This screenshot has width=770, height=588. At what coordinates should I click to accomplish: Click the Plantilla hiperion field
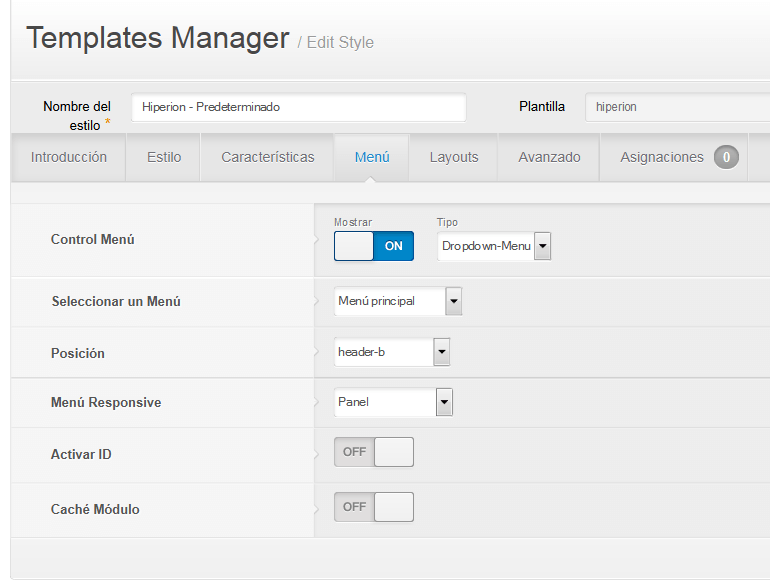click(678, 107)
